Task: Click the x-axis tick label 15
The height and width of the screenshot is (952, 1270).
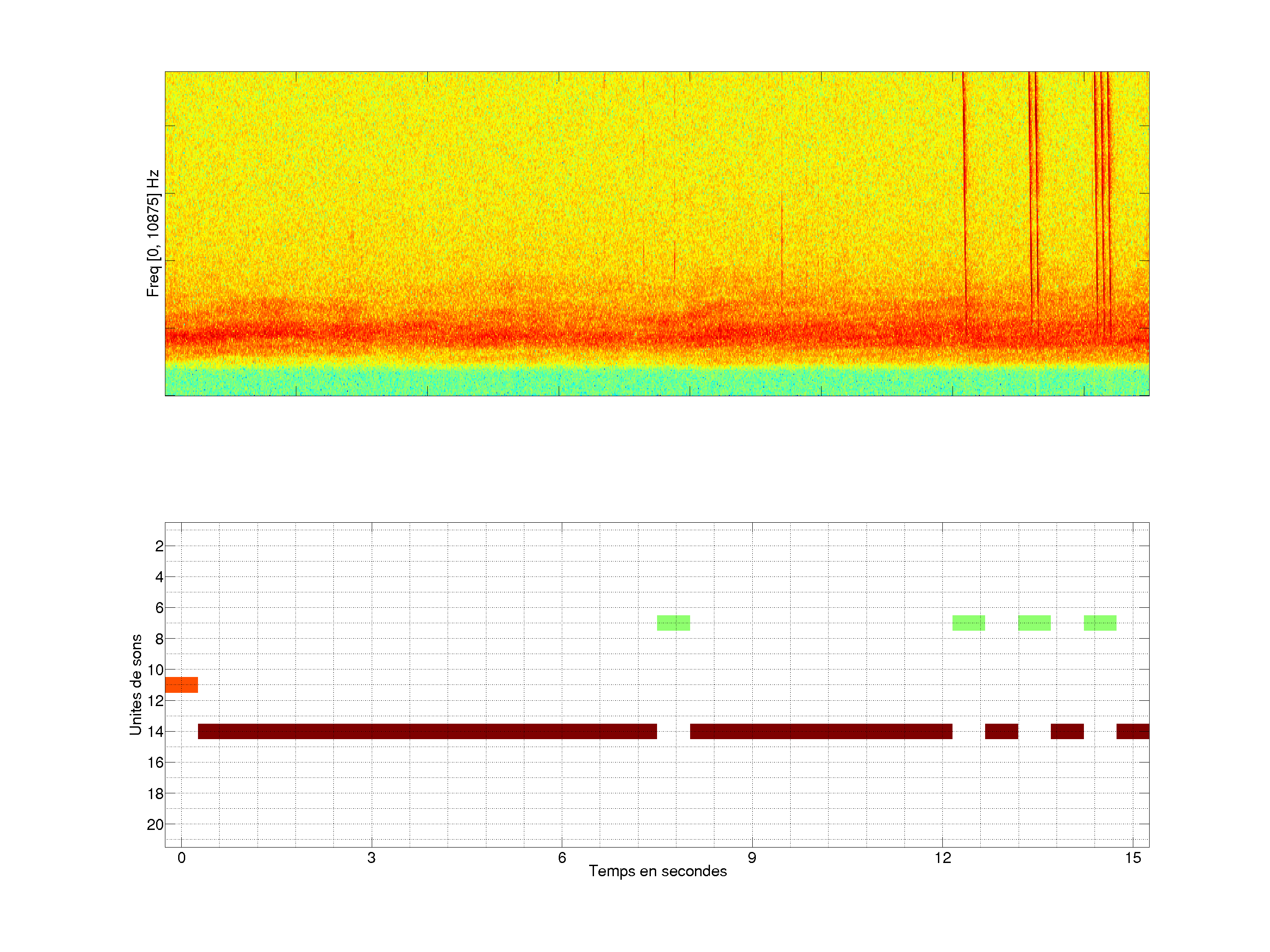Action: click(x=1133, y=858)
